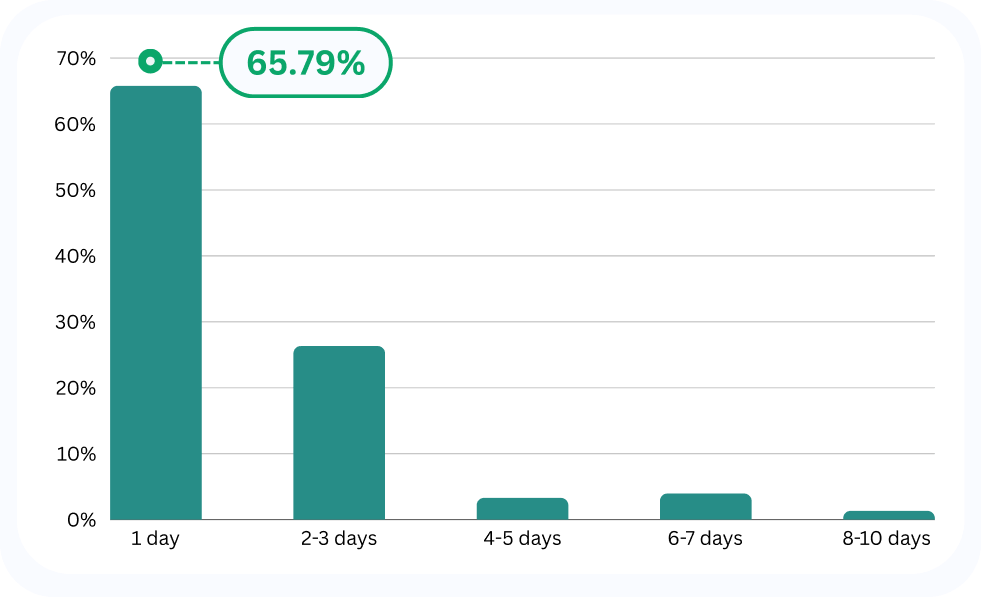Select the 2-3 days bar
Screen dimensions: 982x598
click(339, 433)
